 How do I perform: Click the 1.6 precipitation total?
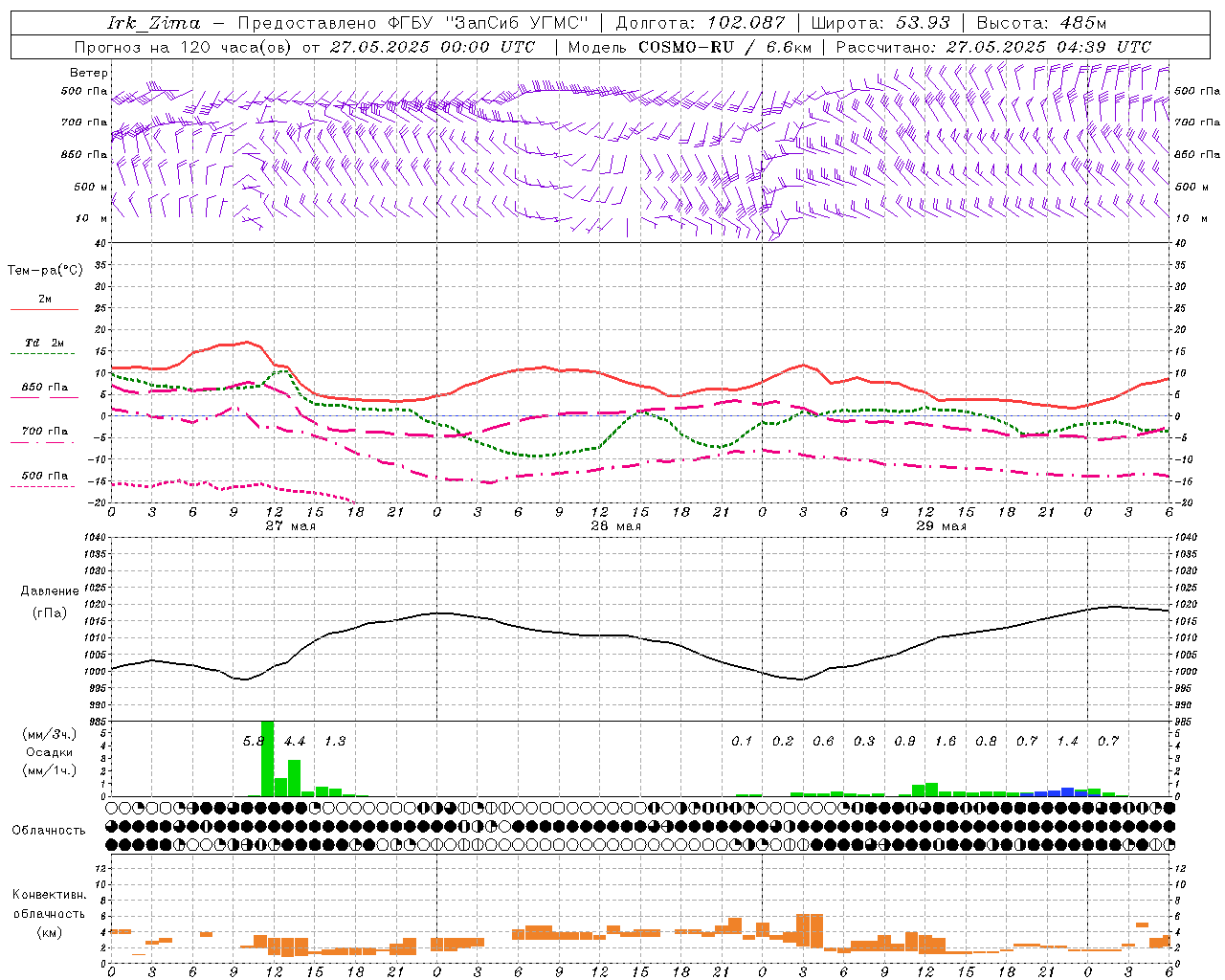(946, 741)
